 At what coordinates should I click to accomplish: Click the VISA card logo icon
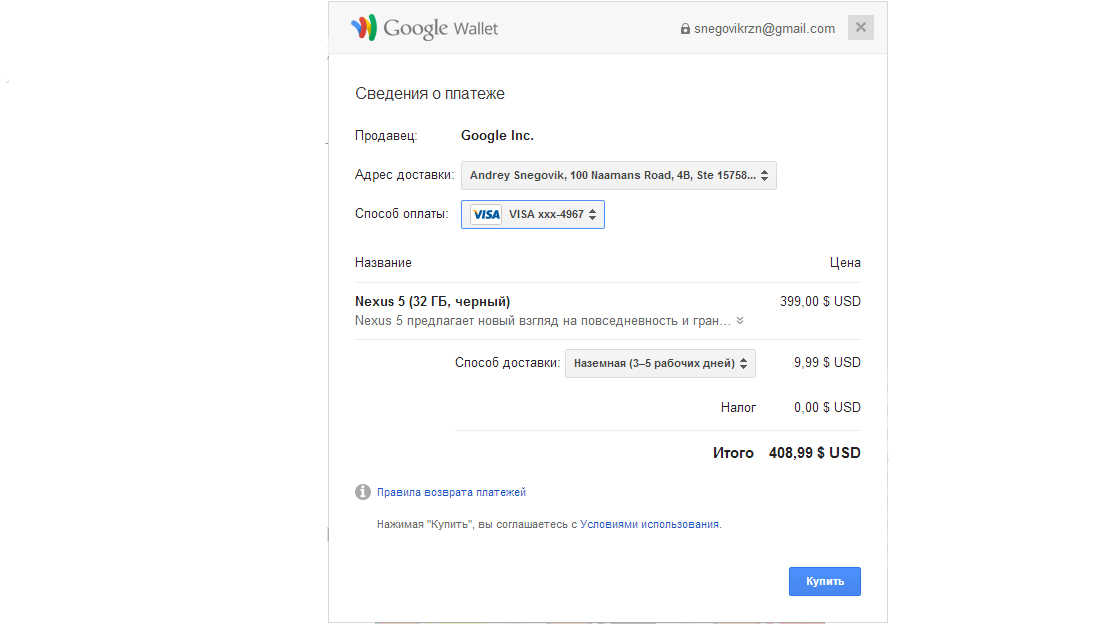pyautogui.click(x=486, y=215)
